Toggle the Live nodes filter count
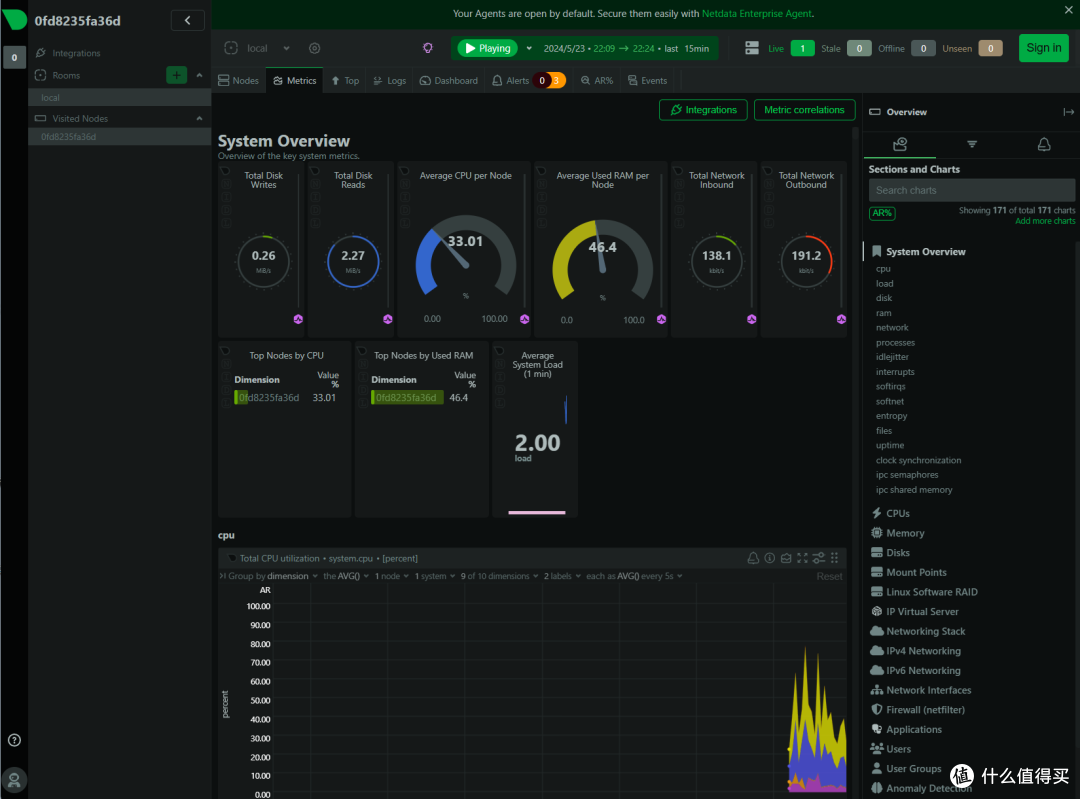This screenshot has height=799, width=1080. [802, 48]
